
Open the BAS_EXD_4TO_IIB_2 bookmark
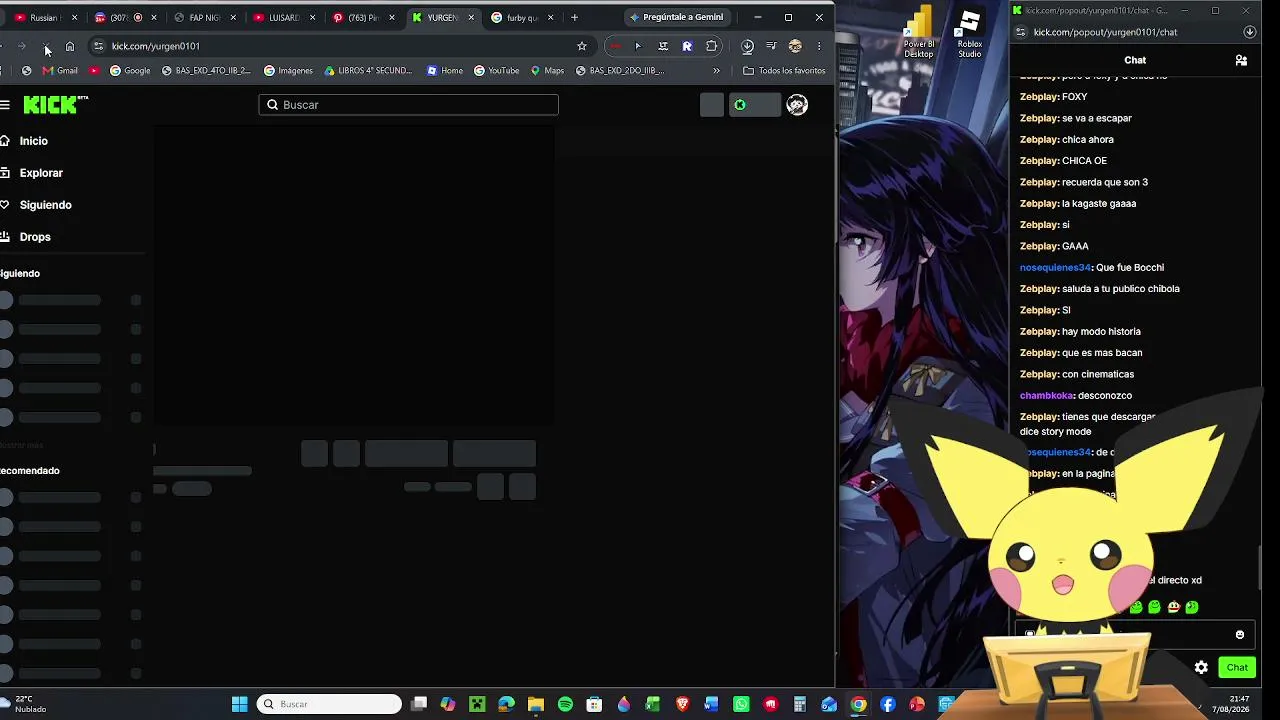point(206,71)
